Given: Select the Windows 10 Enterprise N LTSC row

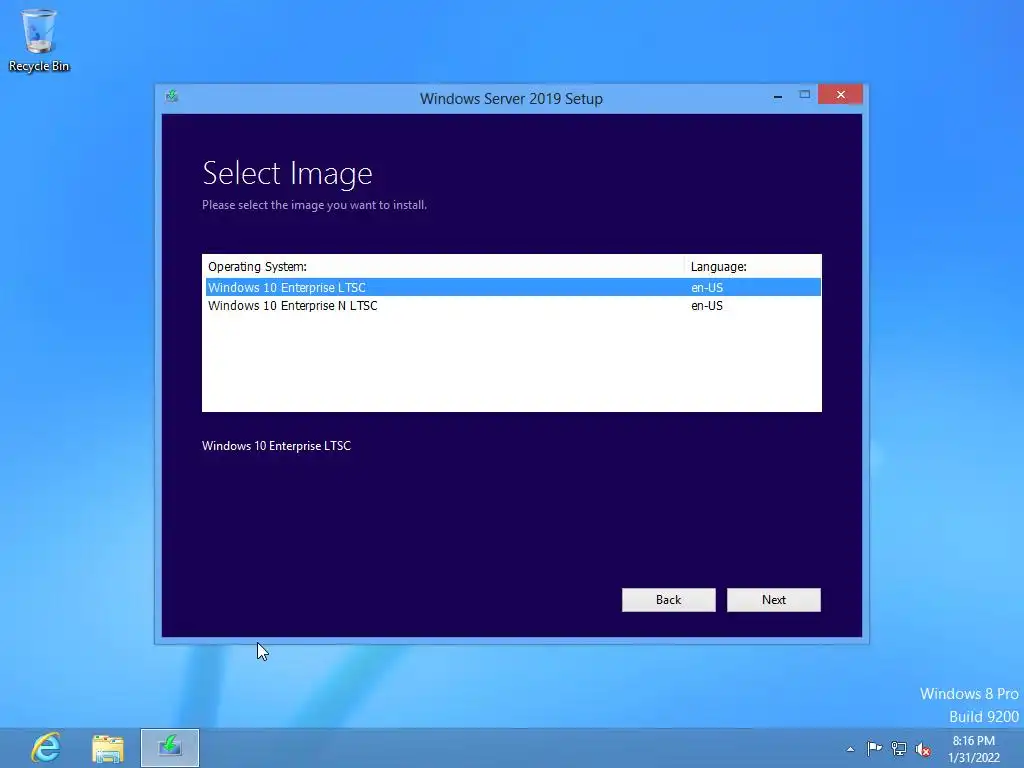Looking at the screenshot, I should [513, 306].
